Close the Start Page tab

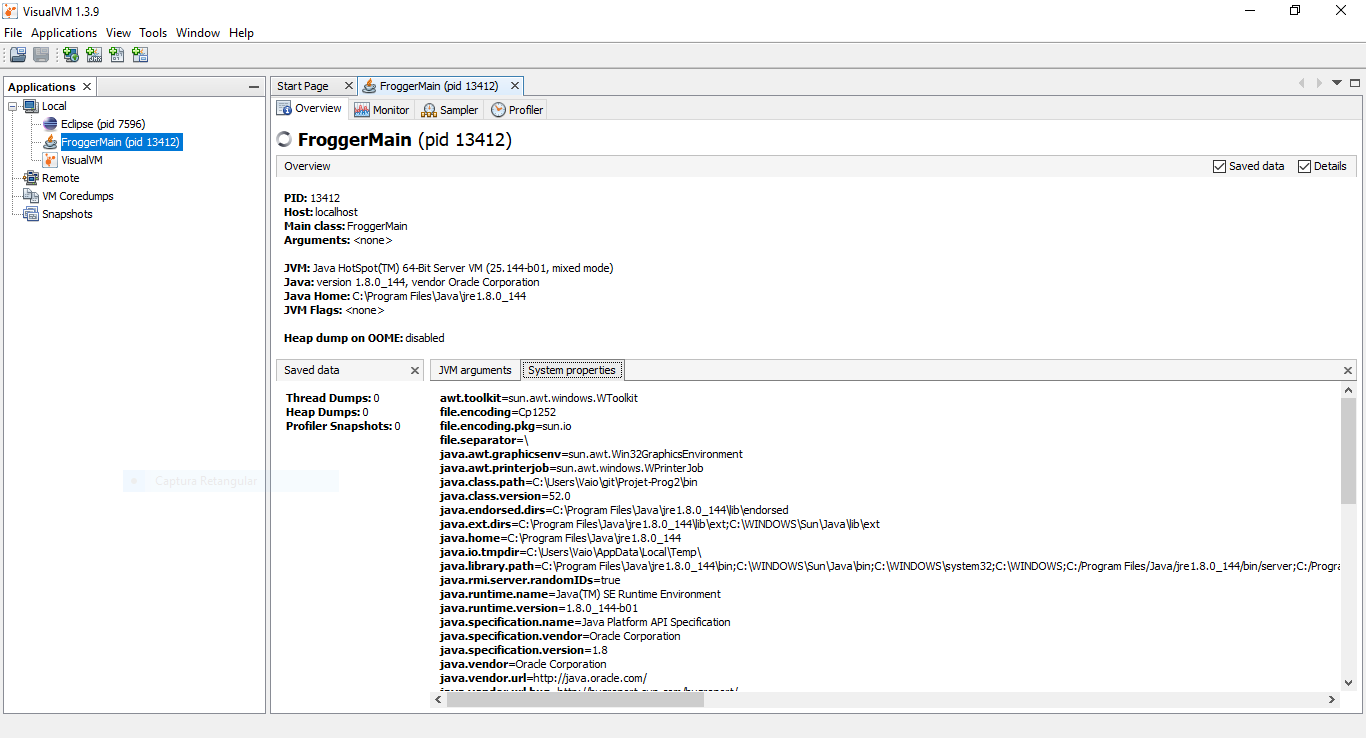click(348, 86)
